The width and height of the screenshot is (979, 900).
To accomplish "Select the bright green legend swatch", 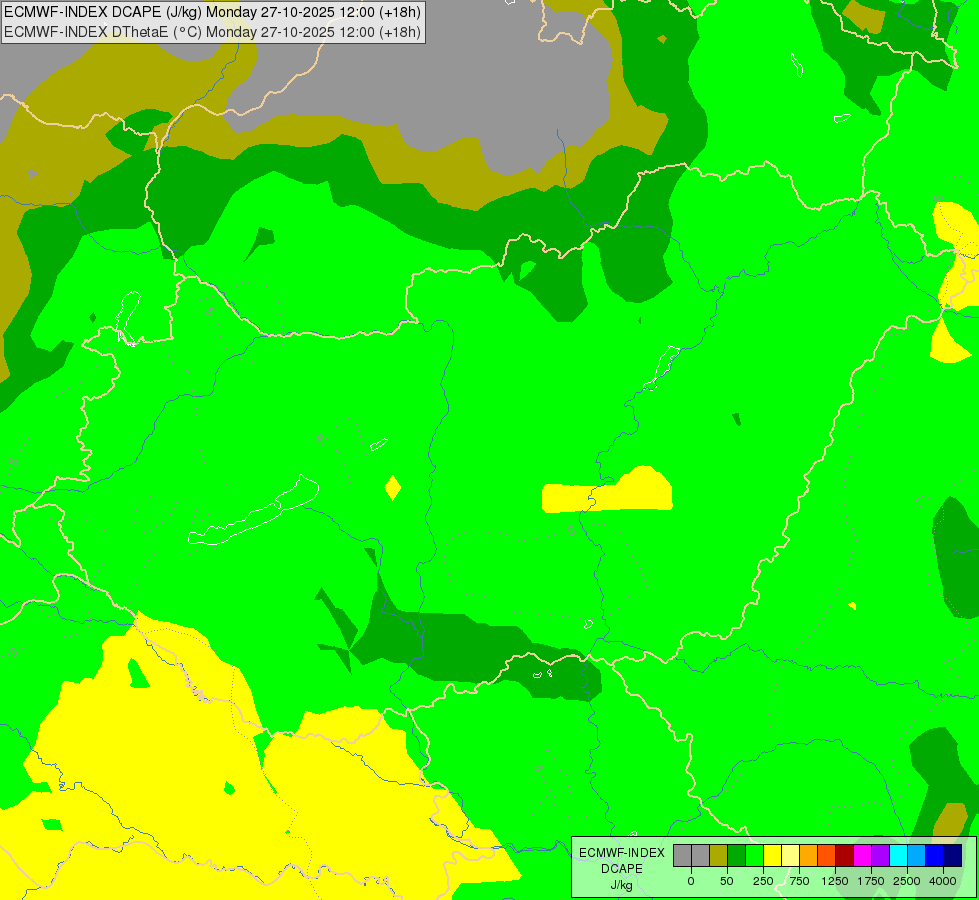I will [x=754, y=855].
